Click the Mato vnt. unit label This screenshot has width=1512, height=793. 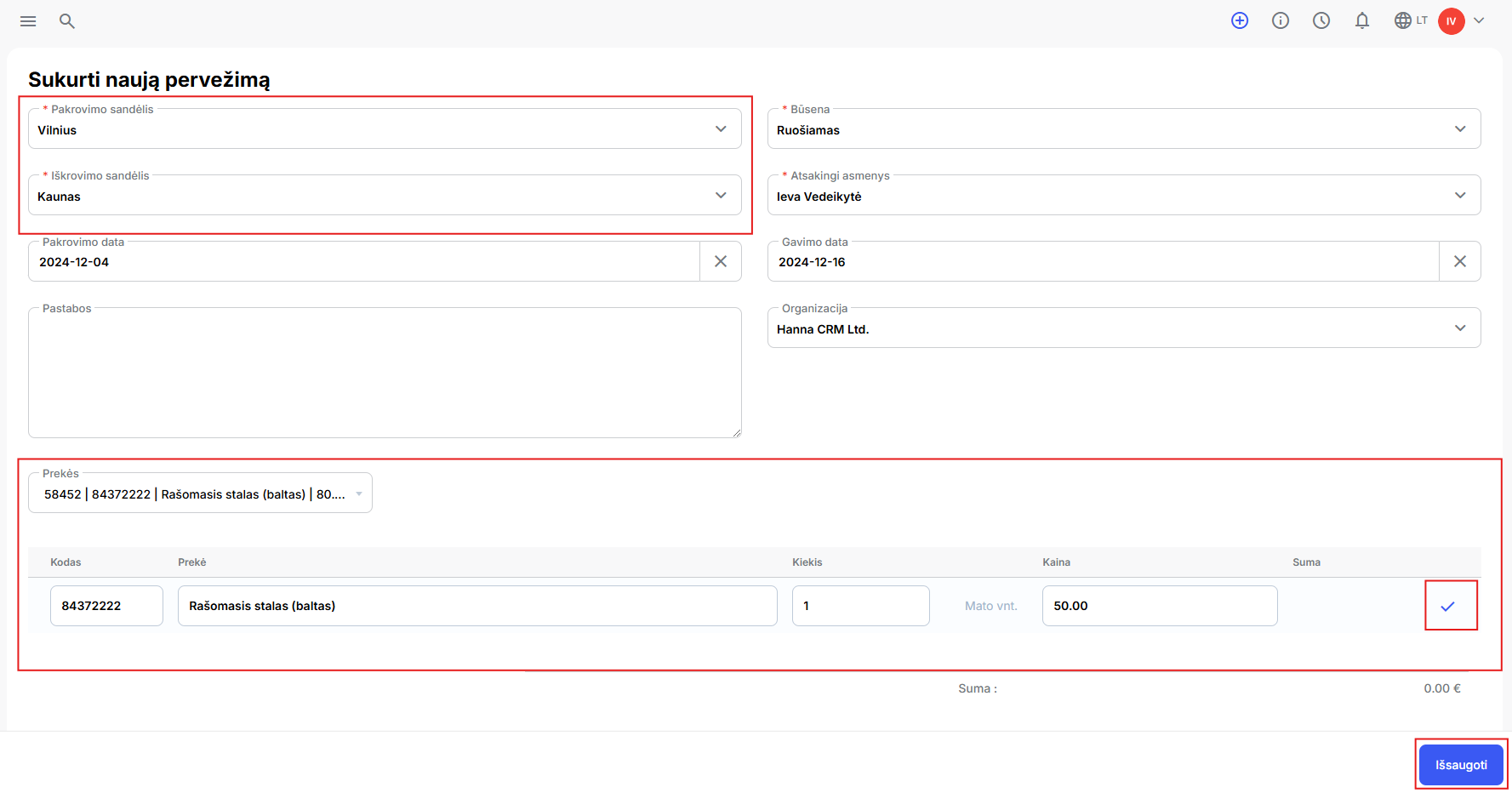[991, 606]
